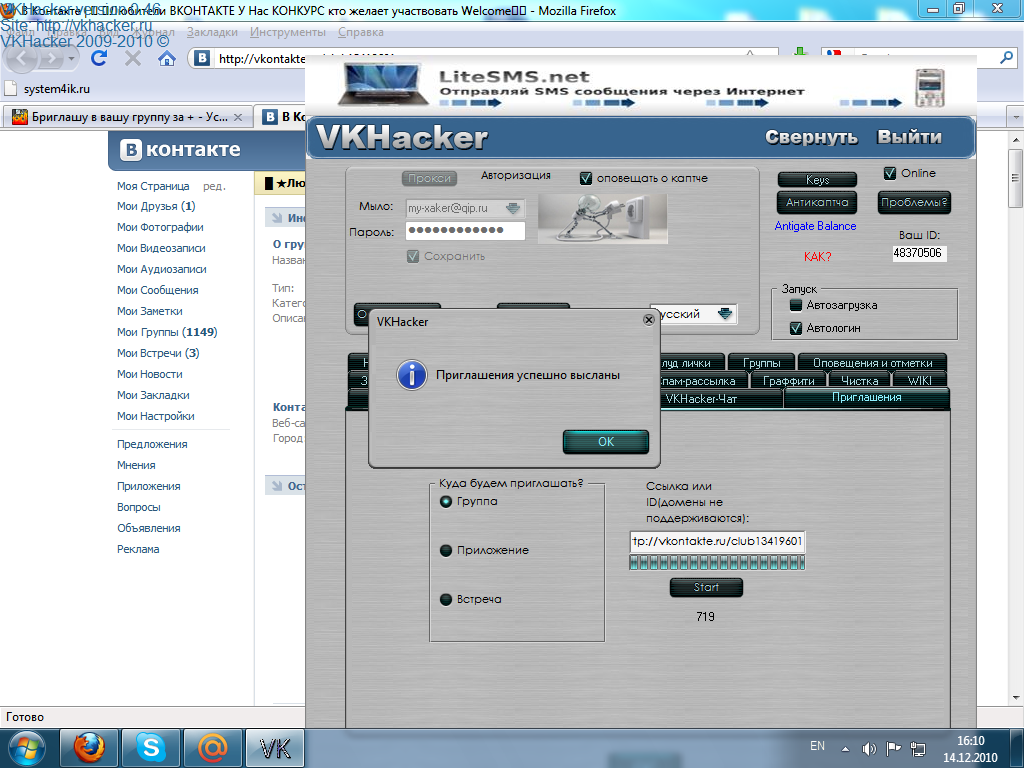Click the 'Прокси' button
This screenshot has height=768, width=1024.
[x=429, y=178]
